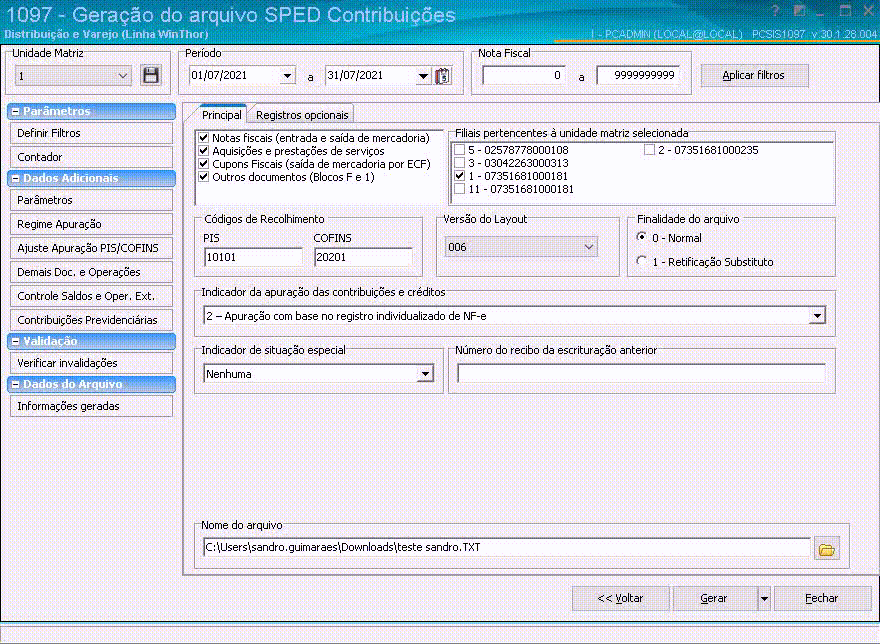Click Aplicar filtros button

pyautogui.click(x=754, y=75)
